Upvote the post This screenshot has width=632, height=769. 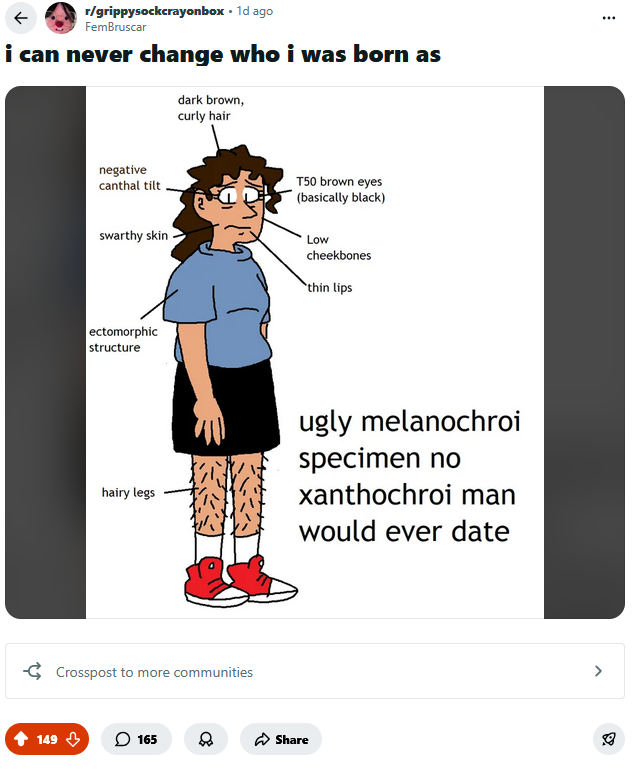21,739
